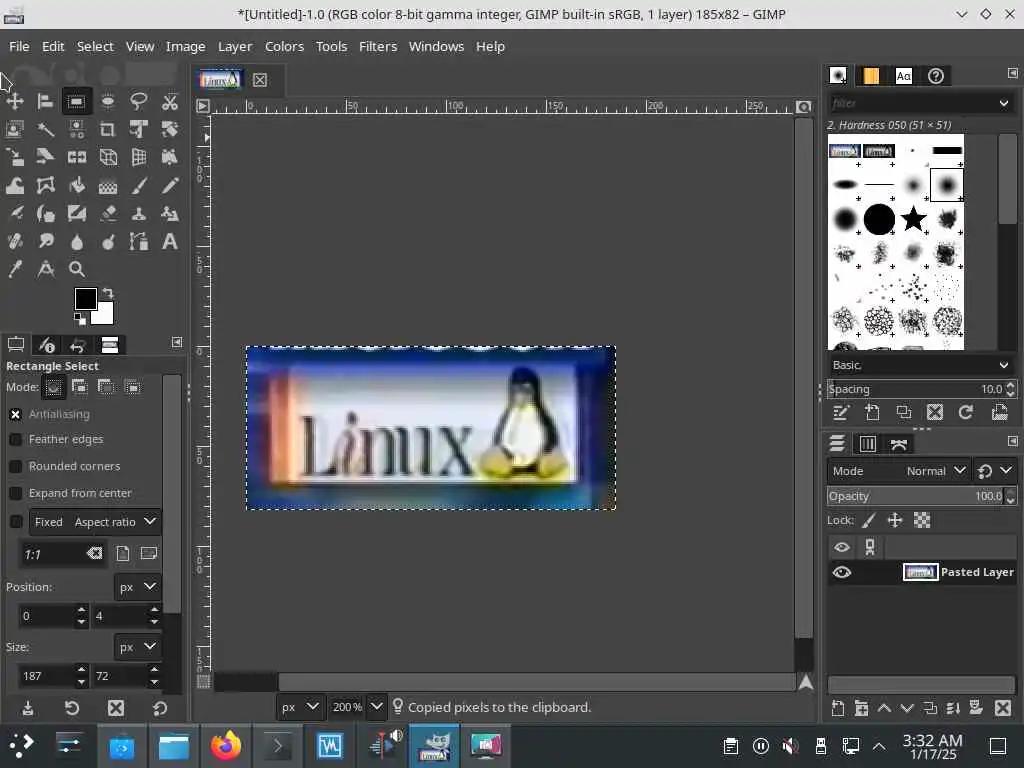1024x768 pixels.
Task: Refresh the brushes list
Action: pos(965,412)
